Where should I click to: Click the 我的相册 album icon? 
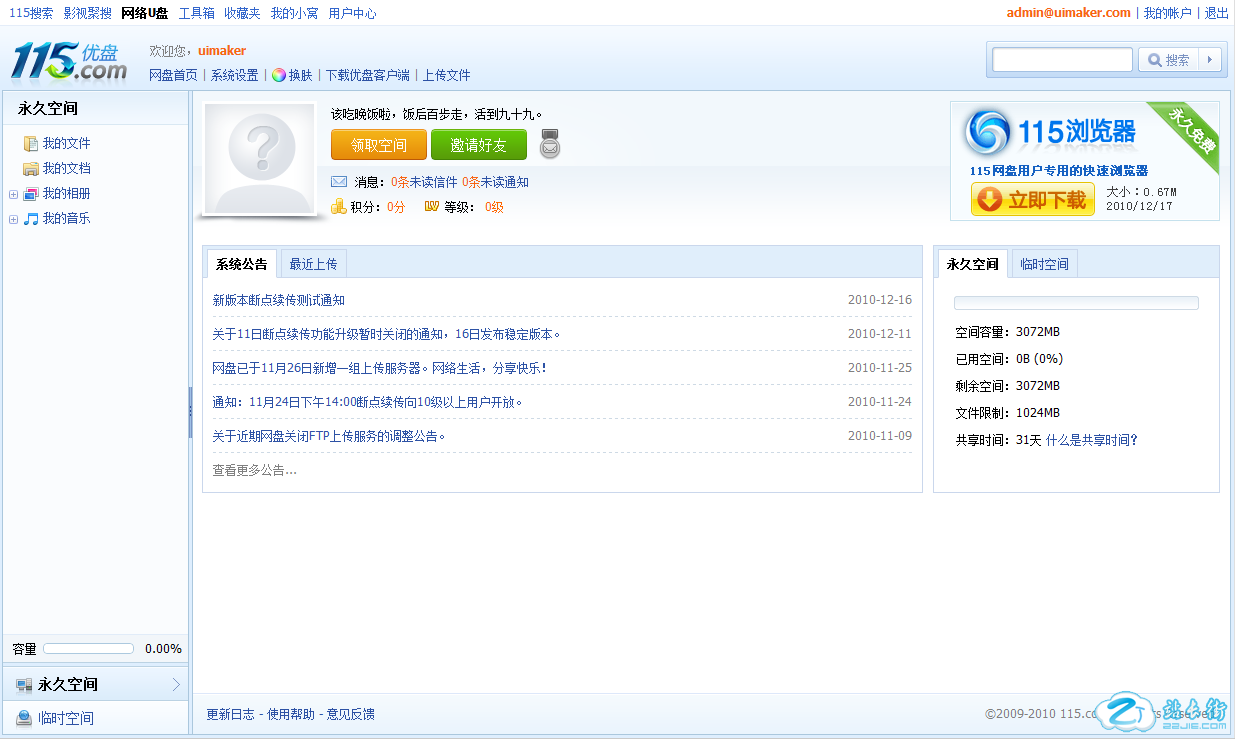click(x=31, y=194)
